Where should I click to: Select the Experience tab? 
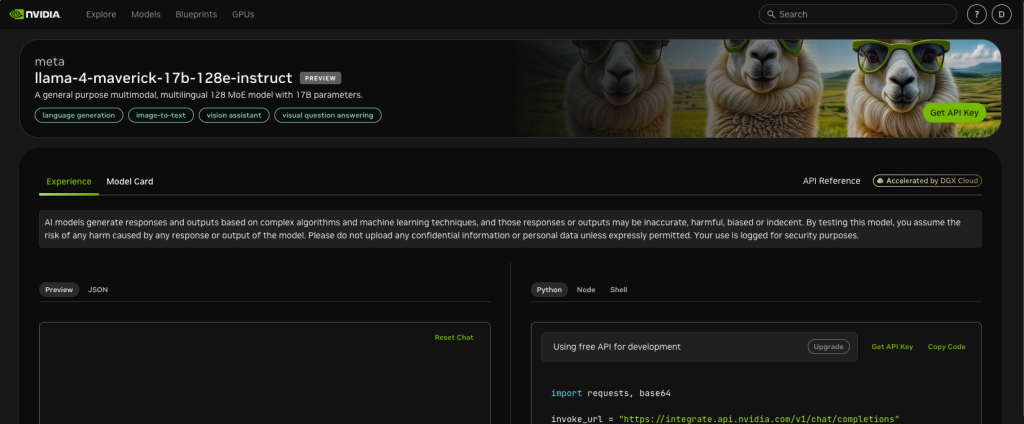(x=69, y=181)
